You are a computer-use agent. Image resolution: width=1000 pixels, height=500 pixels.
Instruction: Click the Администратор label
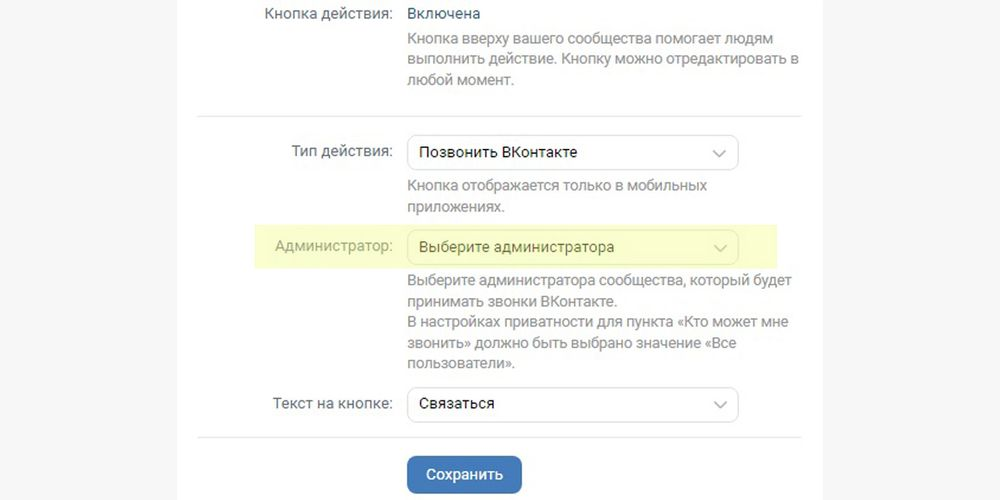coord(334,246)
